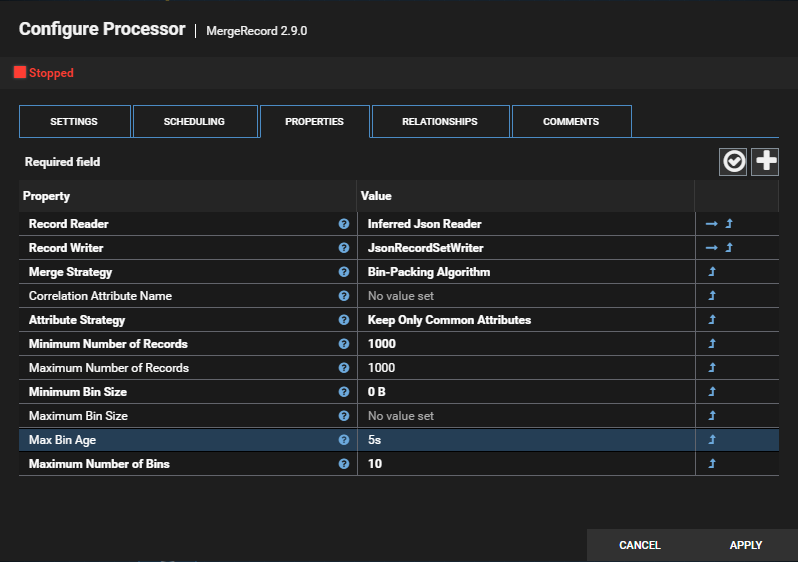Click help icon for Correlation Attribute Name
This screenshot has width=798, height=562.
coord(344,296)
